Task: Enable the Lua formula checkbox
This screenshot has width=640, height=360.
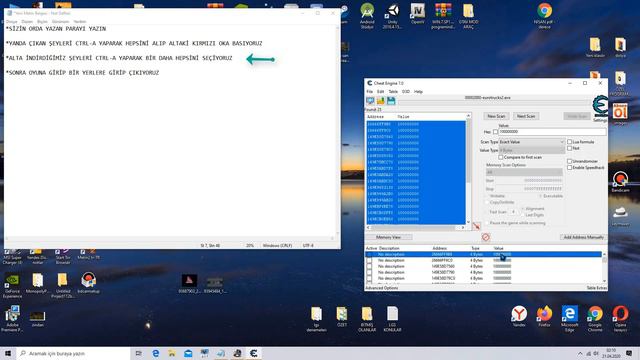Action: [x=569, y=142]
